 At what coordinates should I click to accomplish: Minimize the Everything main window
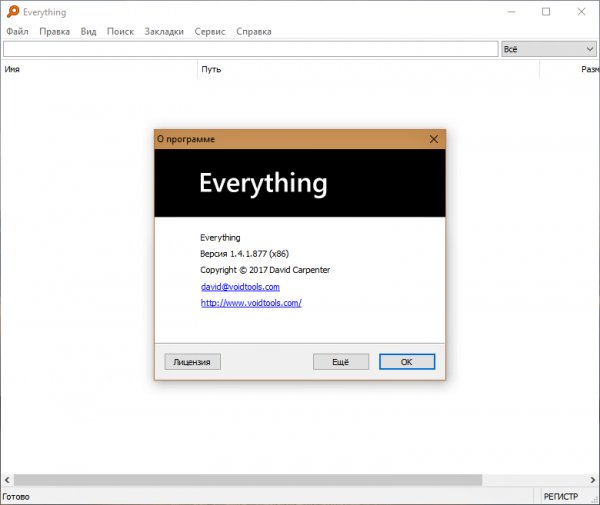coord(511,12)
